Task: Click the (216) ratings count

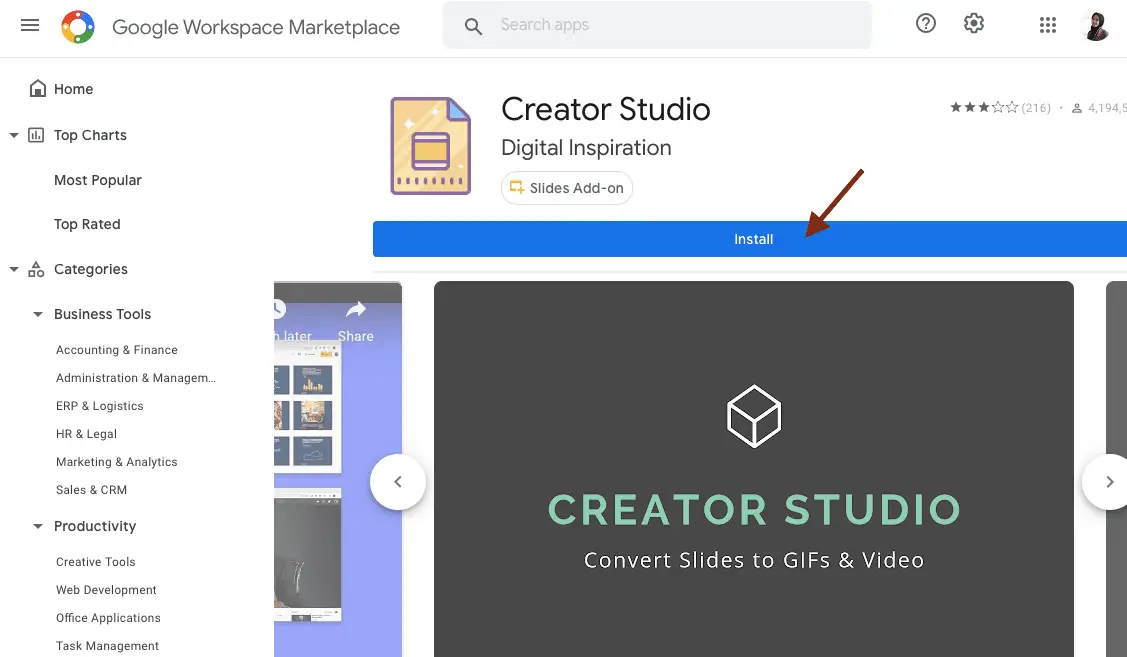Action: [x=1036, y=108]
